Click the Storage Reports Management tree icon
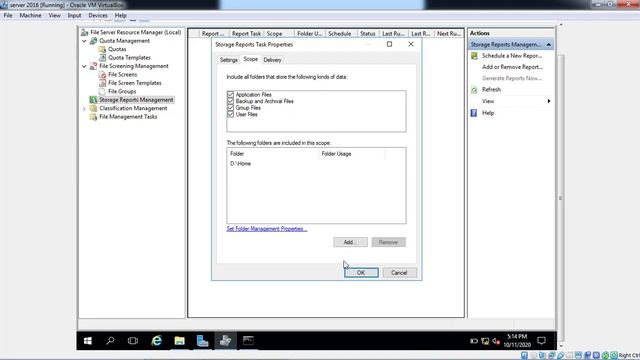The width and height of the screenshot is (640, 360). click(93, 100)
